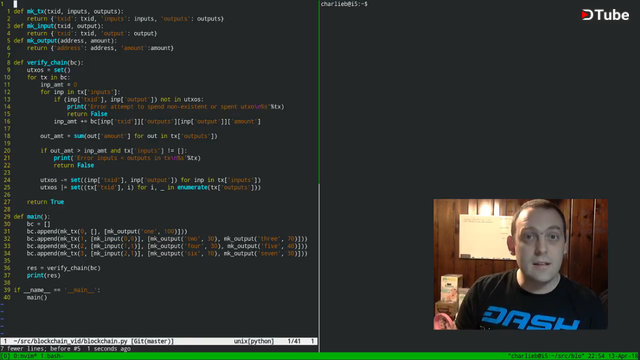Click the bc.append line with 'six' and 'seven'
The height and width of the screenshot is (360, 640).
click(x=167, y=254)
